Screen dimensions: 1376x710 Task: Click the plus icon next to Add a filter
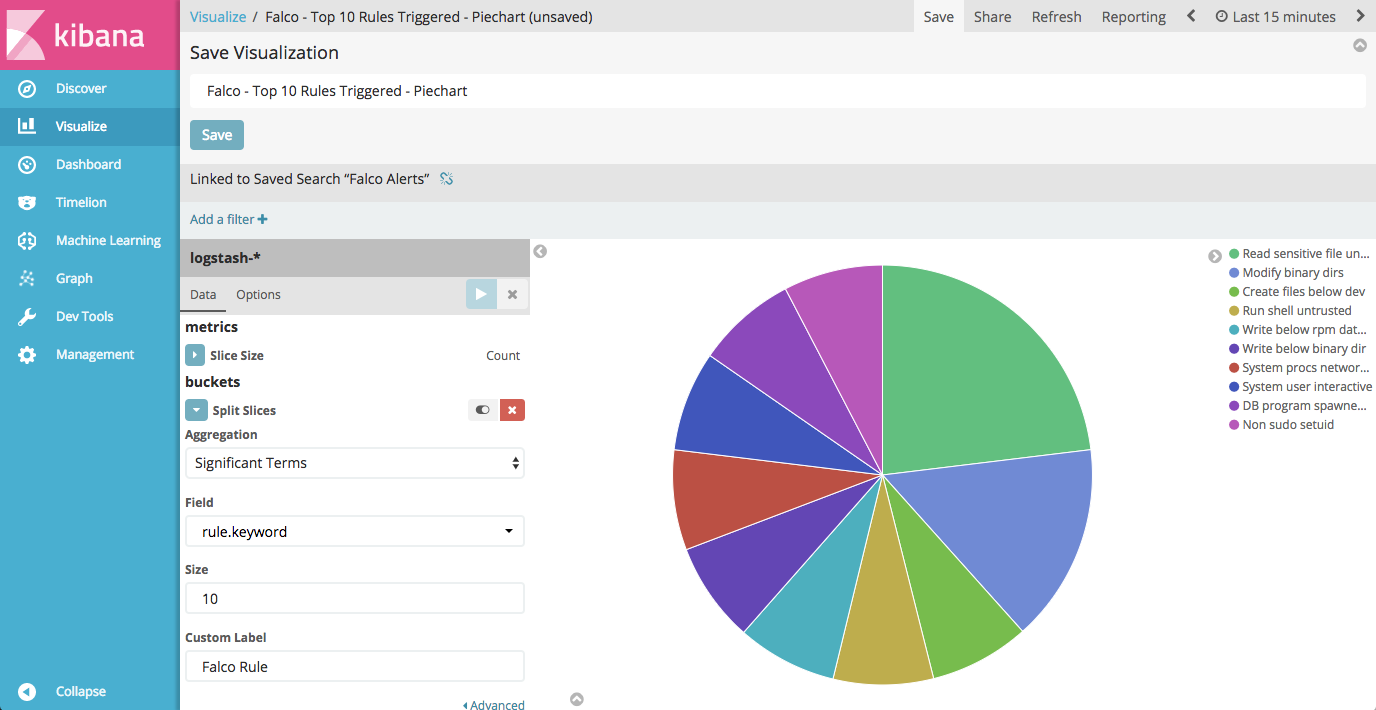coord(262,219)
